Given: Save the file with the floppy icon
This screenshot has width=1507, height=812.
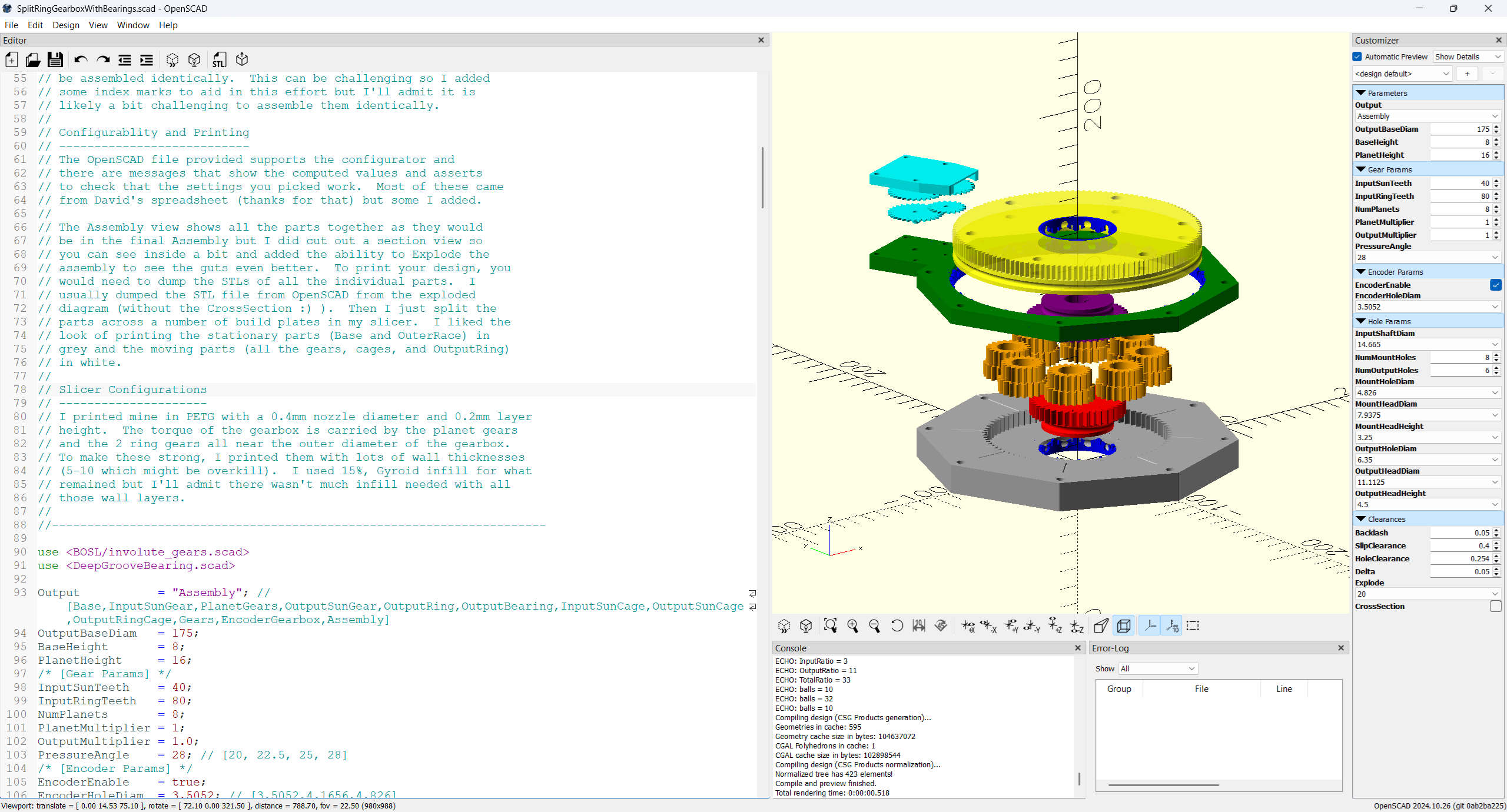Looking at the screenshot, I should (55, 59).
